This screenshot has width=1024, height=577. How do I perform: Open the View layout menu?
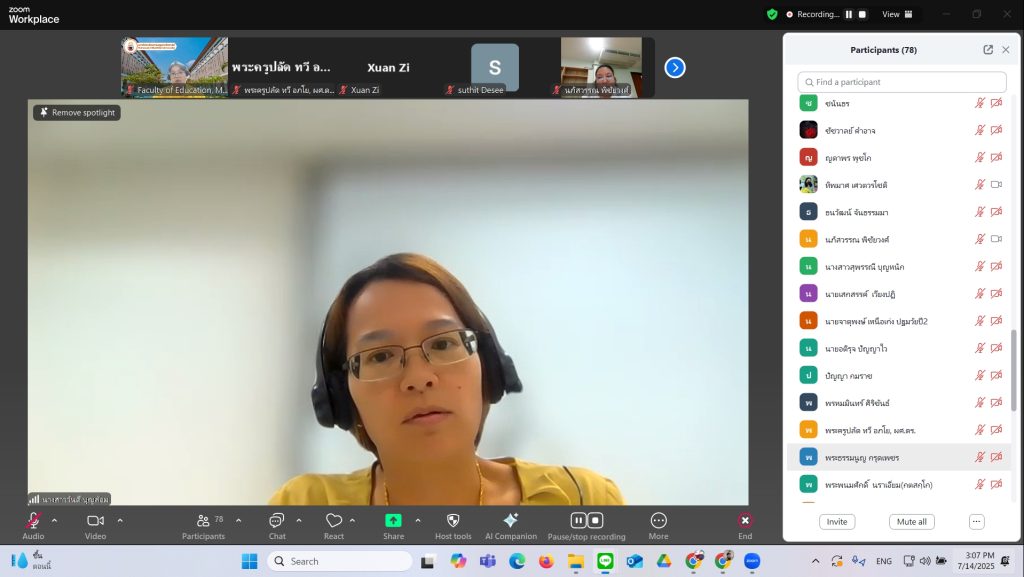click(897, 14)
